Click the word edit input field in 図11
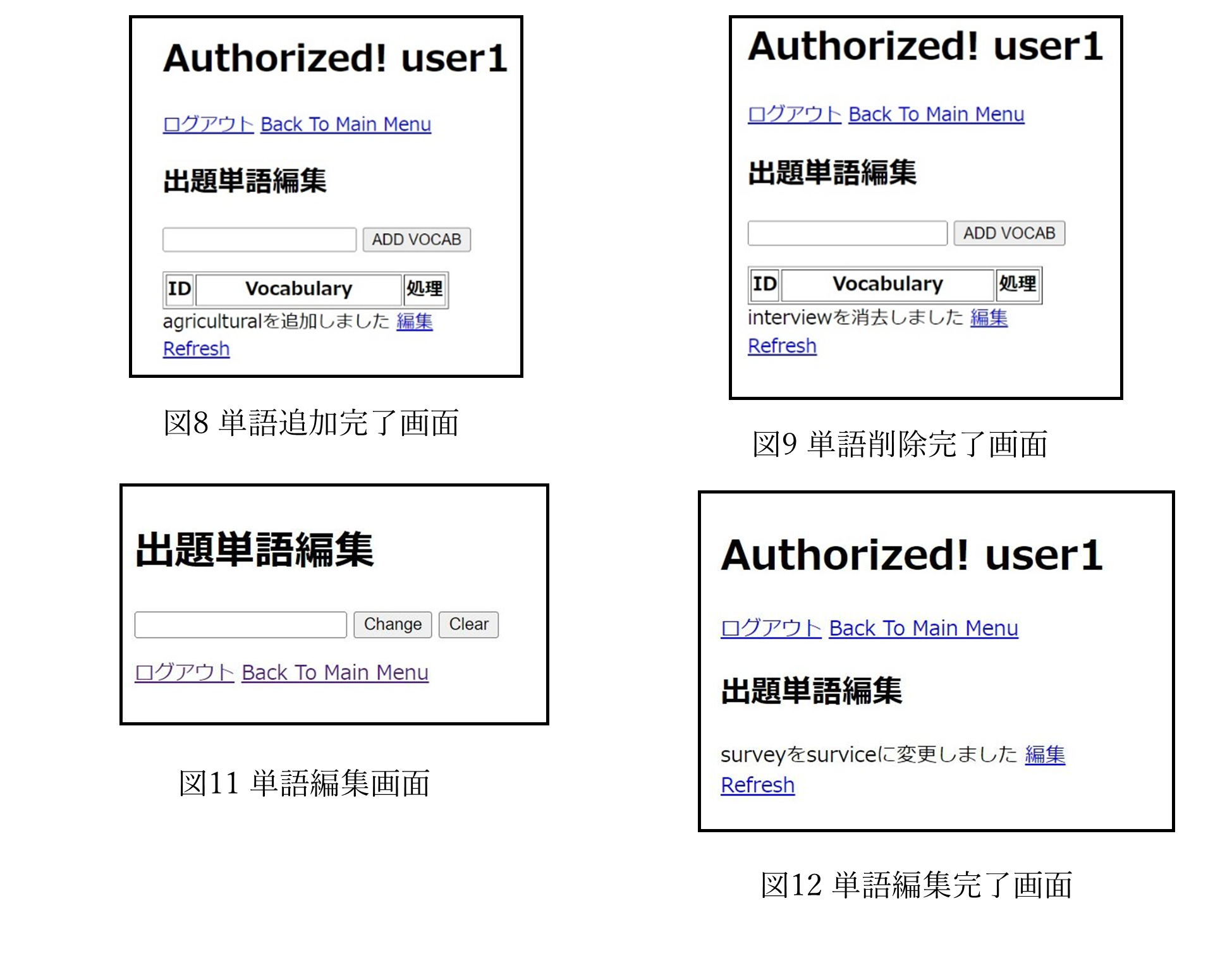This screenshot has height=975, width=1232. click(240, 624)
